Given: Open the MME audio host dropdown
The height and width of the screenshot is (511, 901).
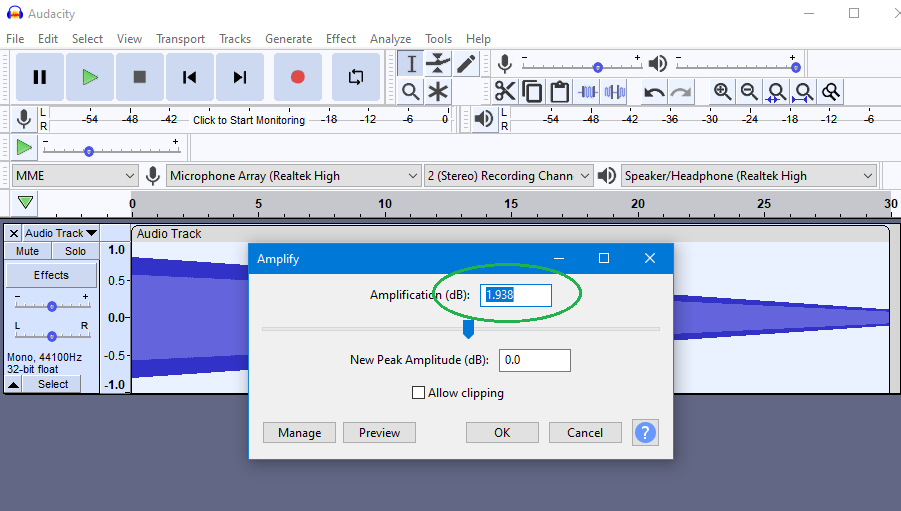Looking at the screenshot, I should (x=75, y=176).
